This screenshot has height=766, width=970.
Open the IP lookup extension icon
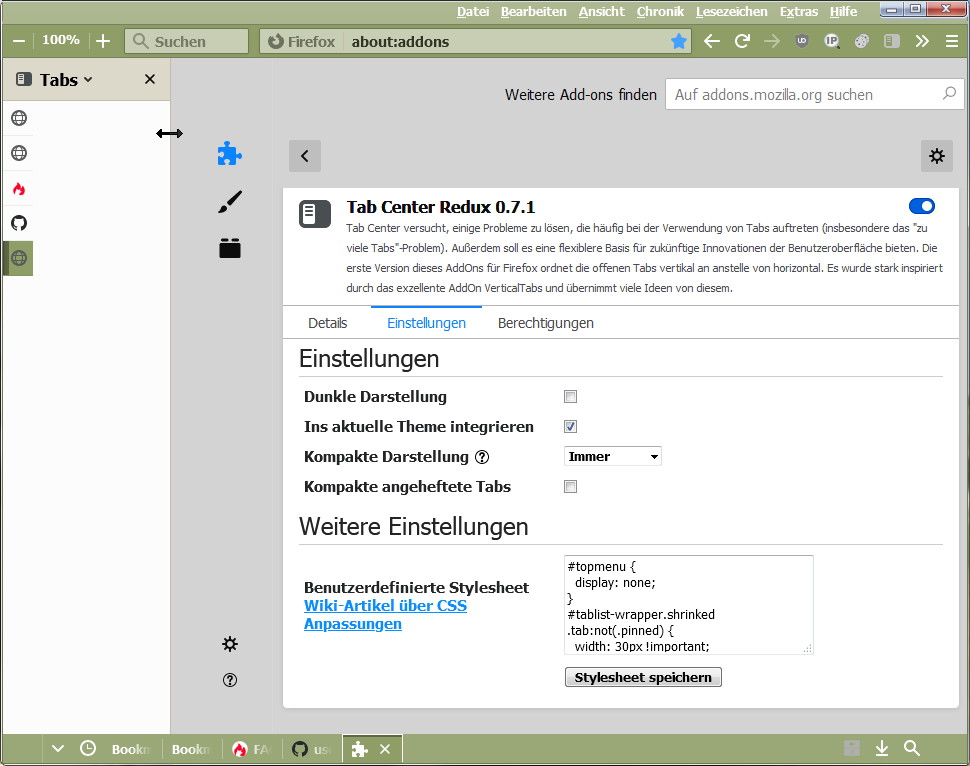click(831, 41)
